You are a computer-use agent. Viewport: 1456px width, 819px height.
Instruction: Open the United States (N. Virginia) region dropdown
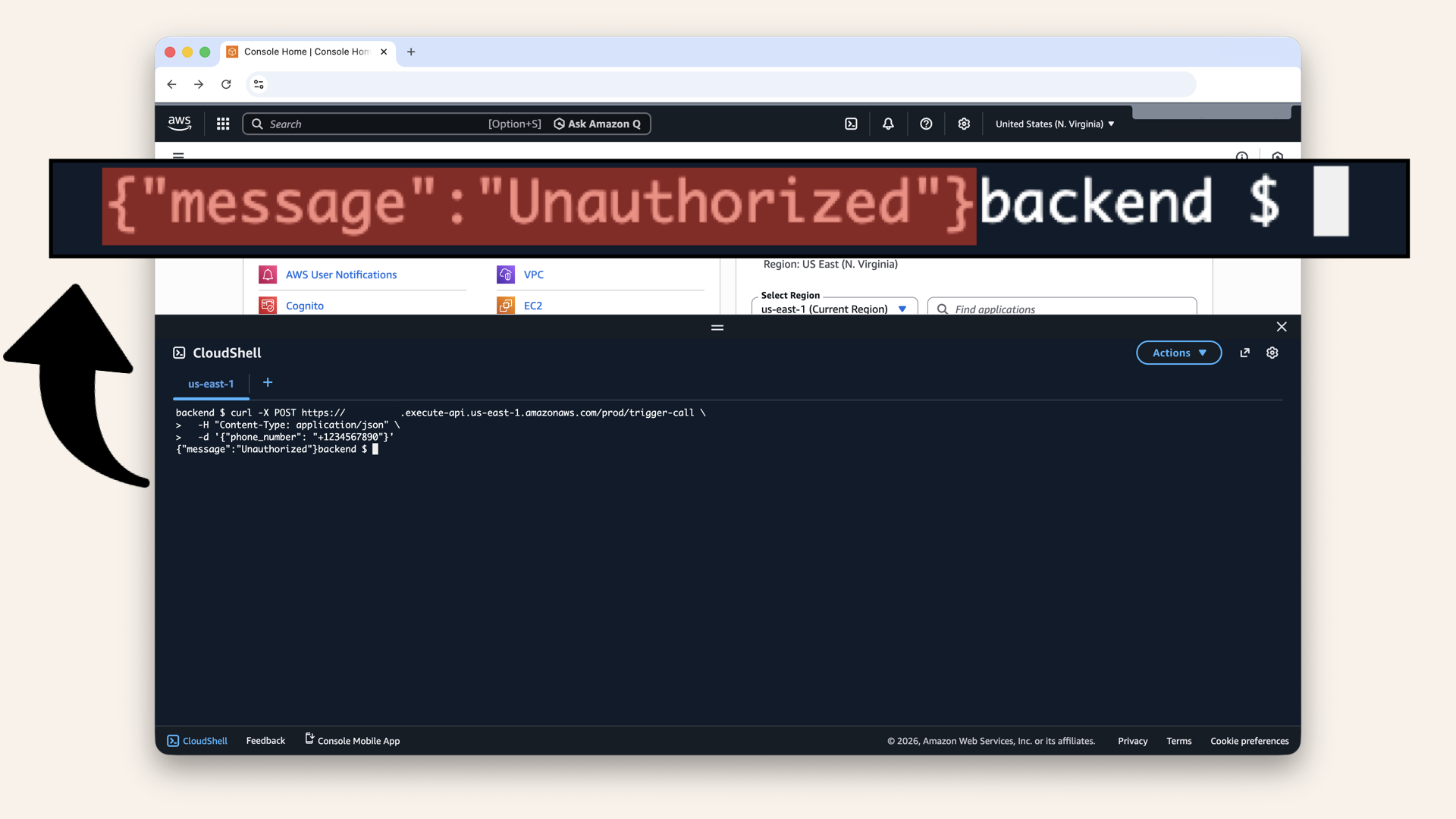pos(1054,124)
